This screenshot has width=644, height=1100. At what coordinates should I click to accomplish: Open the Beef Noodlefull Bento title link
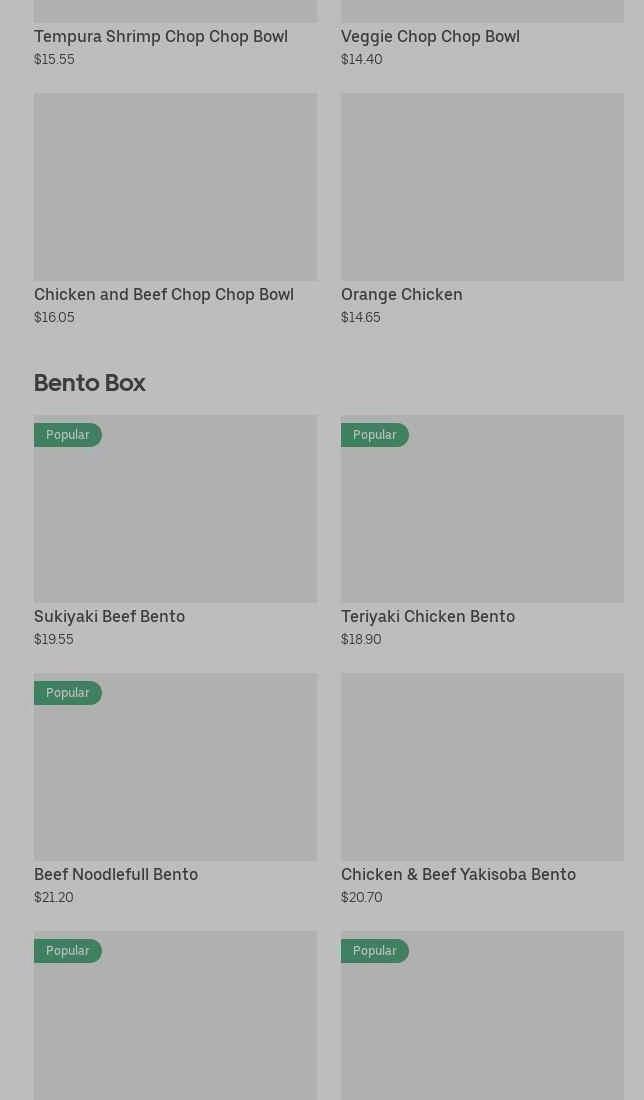116,875
